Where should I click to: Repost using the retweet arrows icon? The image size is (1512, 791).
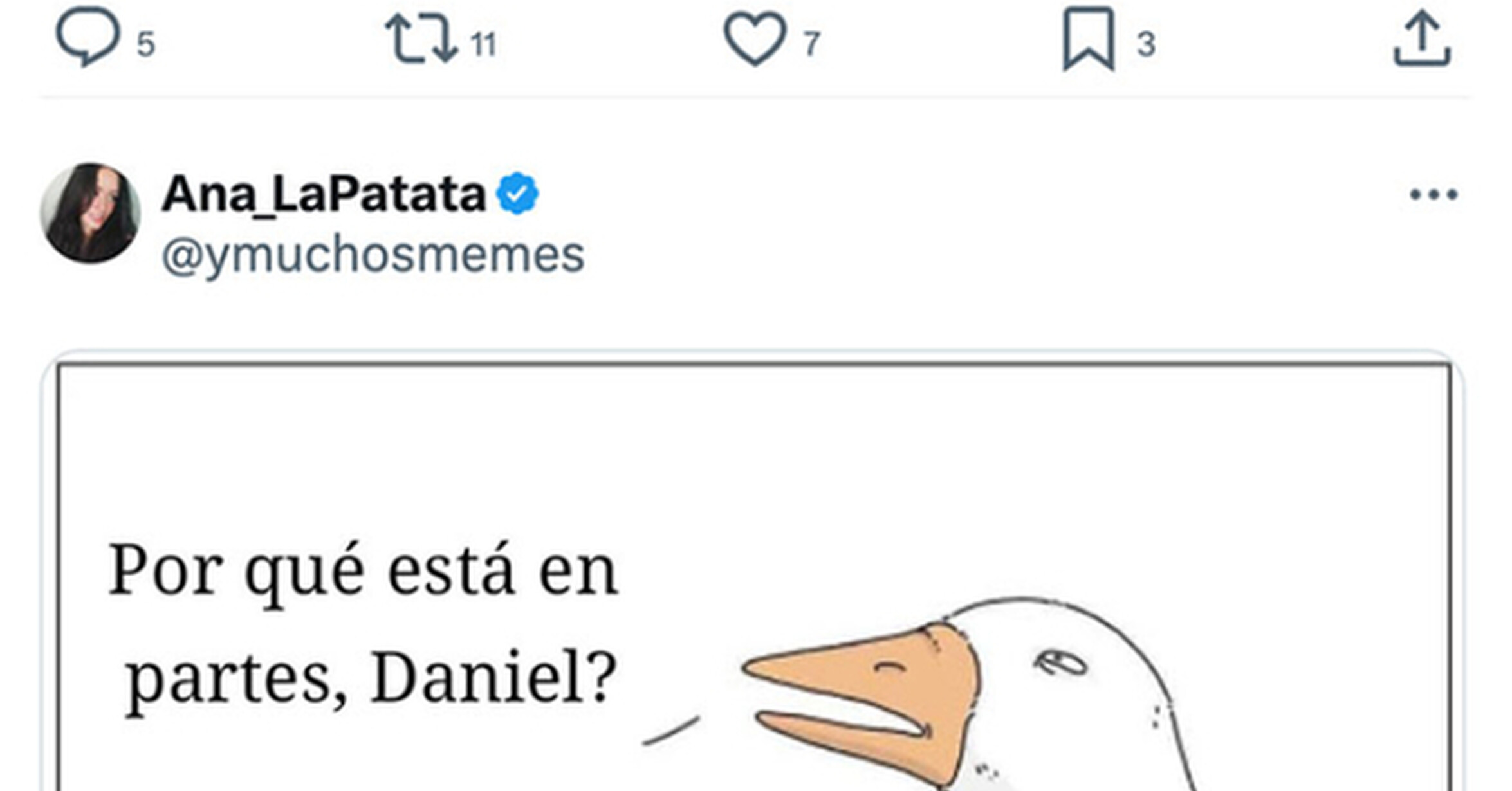coord(421,40)
